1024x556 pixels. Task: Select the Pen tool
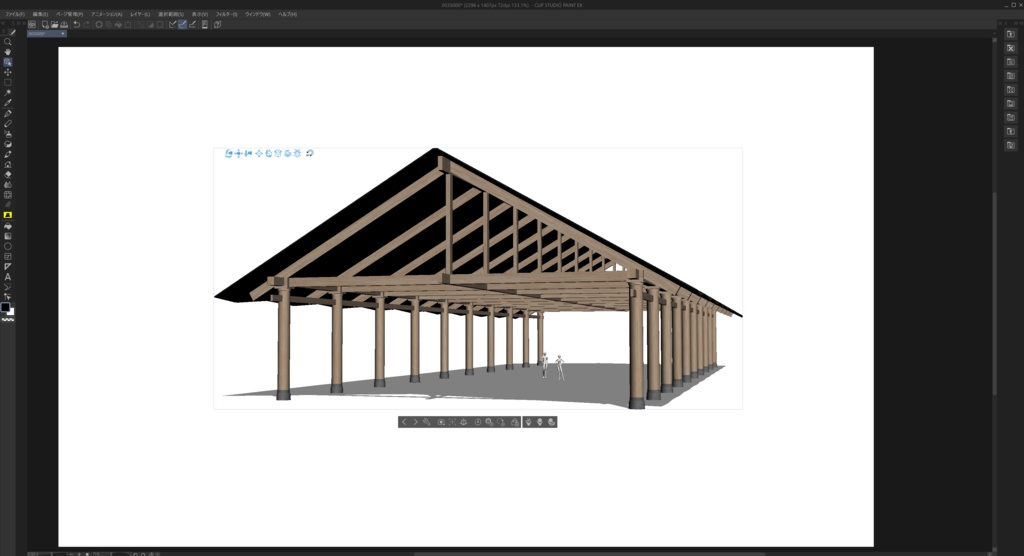coord(8,114)
